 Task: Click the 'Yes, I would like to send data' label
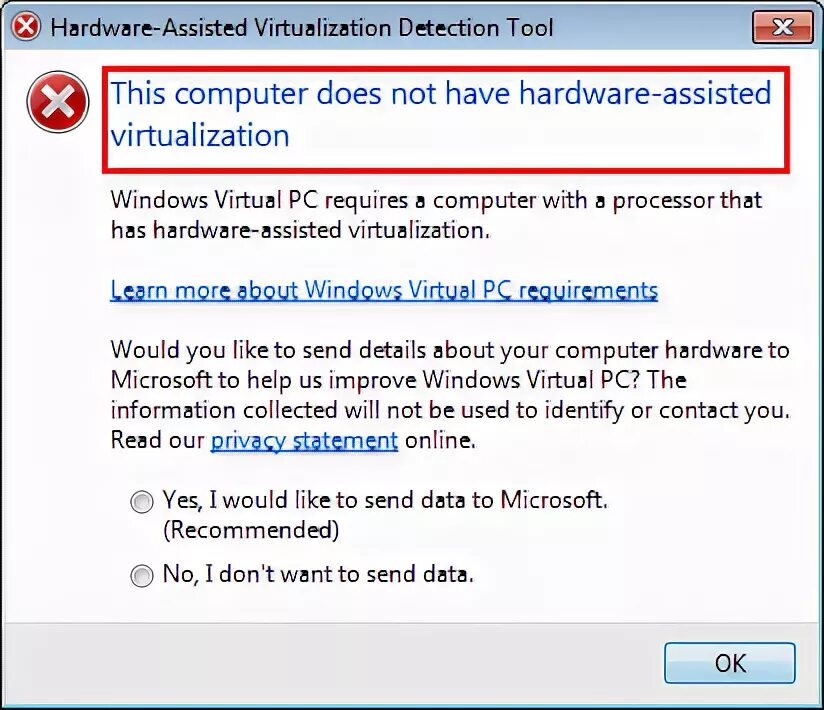tap(385, 500)
